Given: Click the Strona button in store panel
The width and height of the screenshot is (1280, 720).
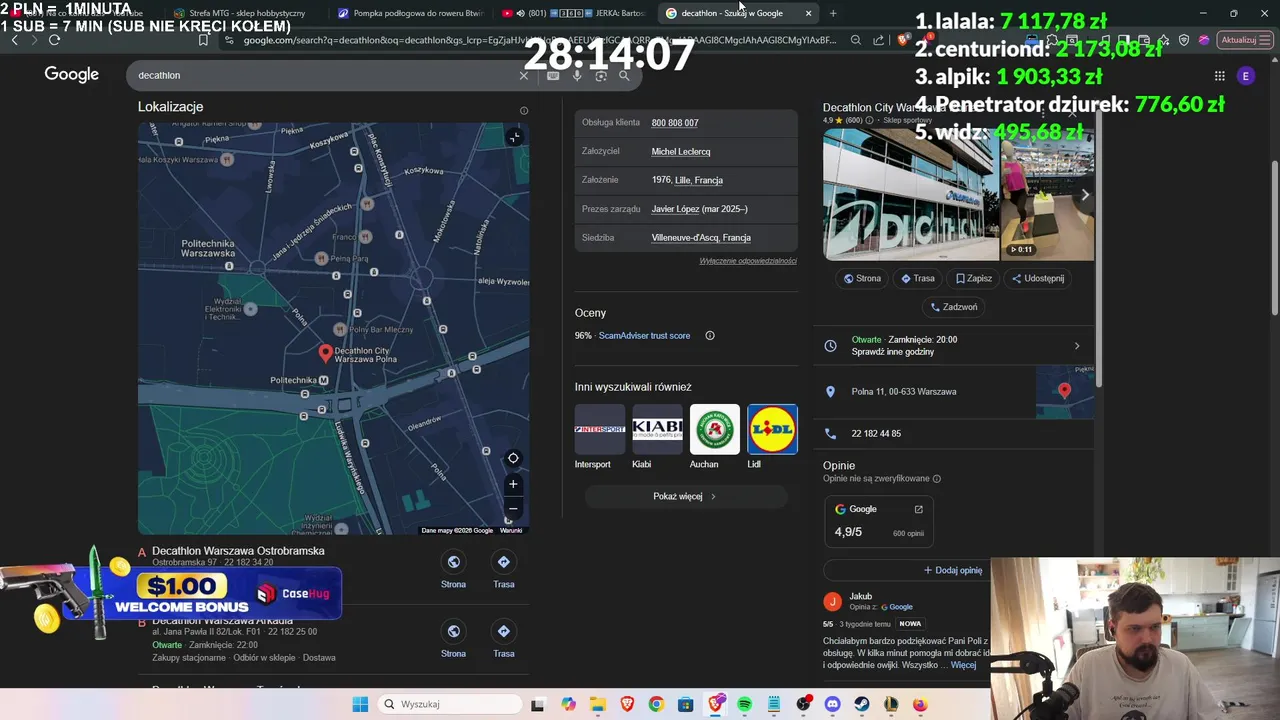Looking at the screenshot, I should pyautogui.click(x=862, y=279).
